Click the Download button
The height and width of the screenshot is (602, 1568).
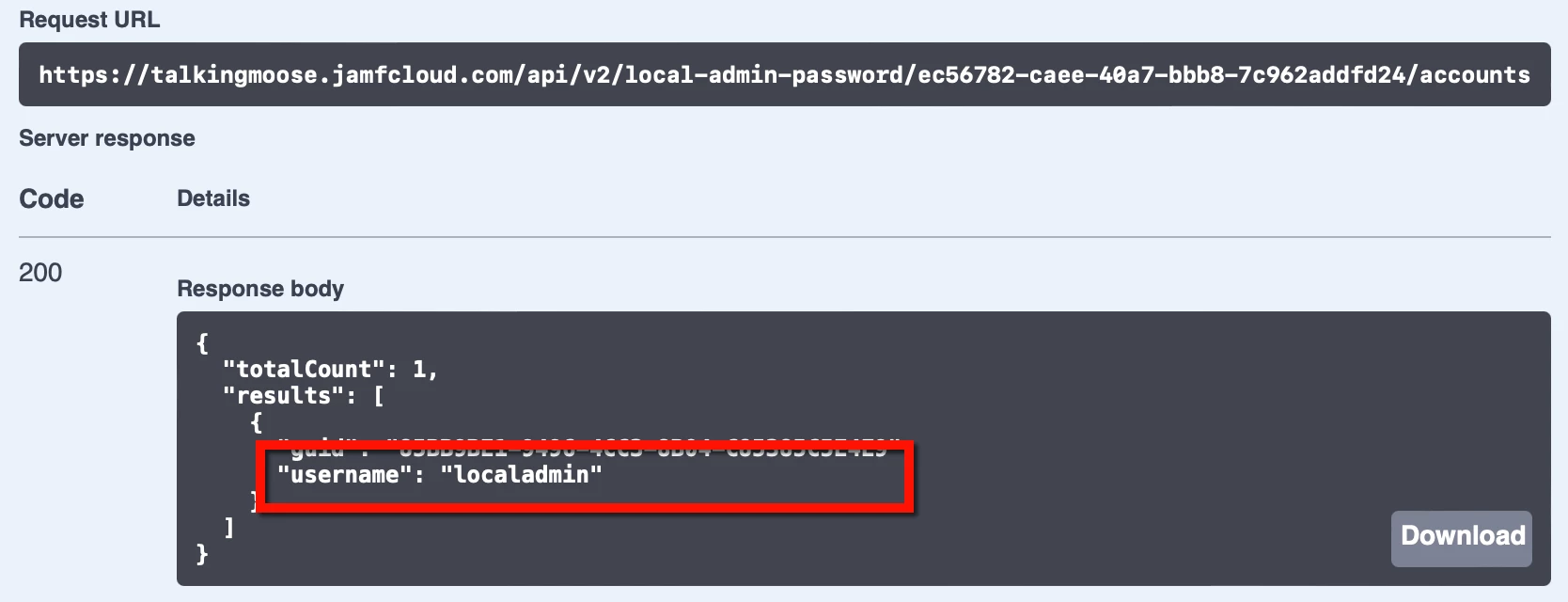pyautogui.click(x=1461, y=538)
